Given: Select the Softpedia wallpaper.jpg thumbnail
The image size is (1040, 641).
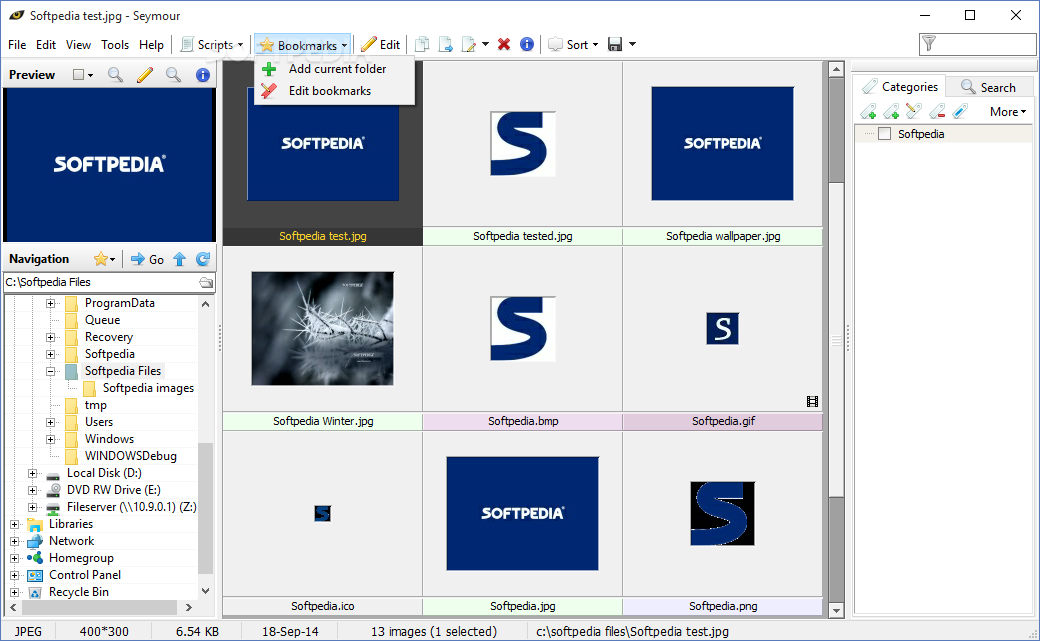Looking at the screenshot, I should 722,143.
